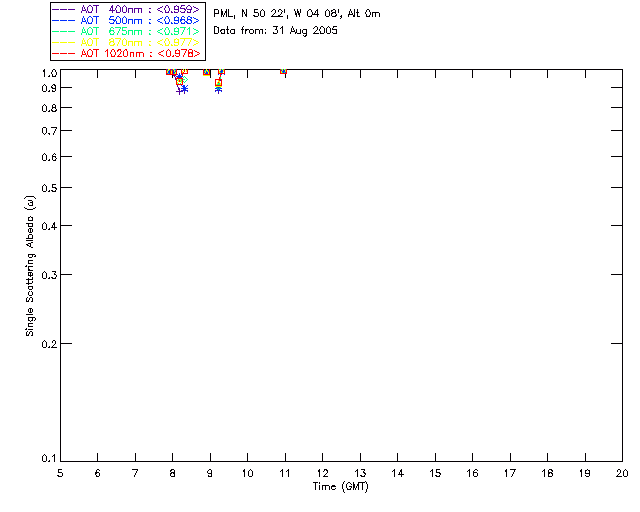Click the isolated data point at 11 GMT
This screenshot has height=512, width=640.
pyautogui.click(x=283, y=71)
